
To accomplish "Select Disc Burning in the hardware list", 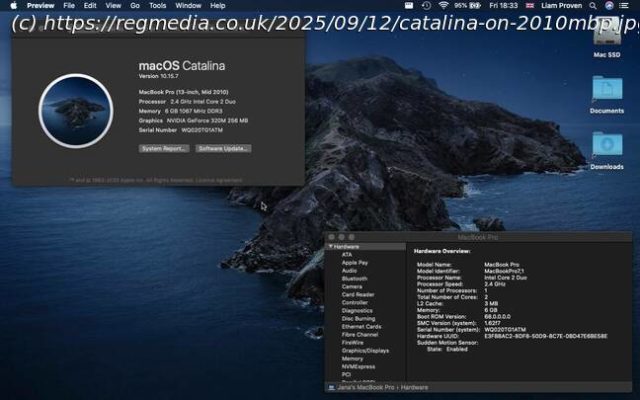I will 358,319.
